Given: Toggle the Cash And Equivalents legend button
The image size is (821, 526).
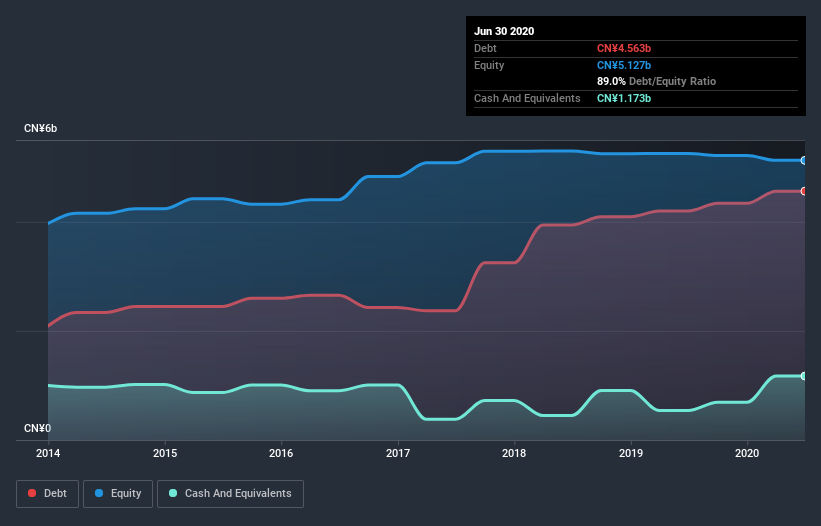Looking at the screenshot, I should (230, 494).
